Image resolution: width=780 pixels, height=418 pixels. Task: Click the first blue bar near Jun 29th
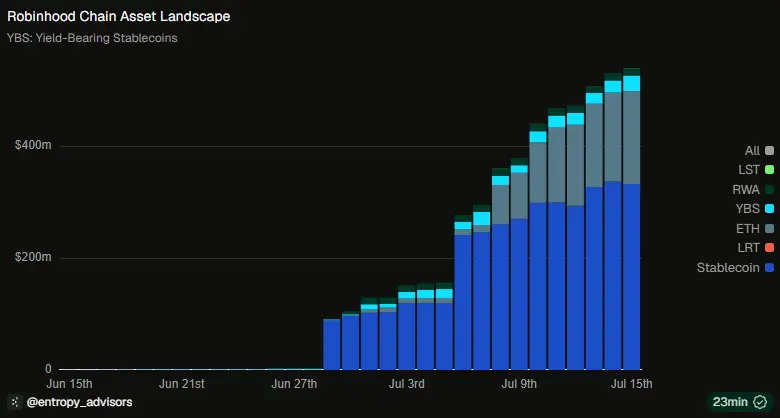click(332, 344)
